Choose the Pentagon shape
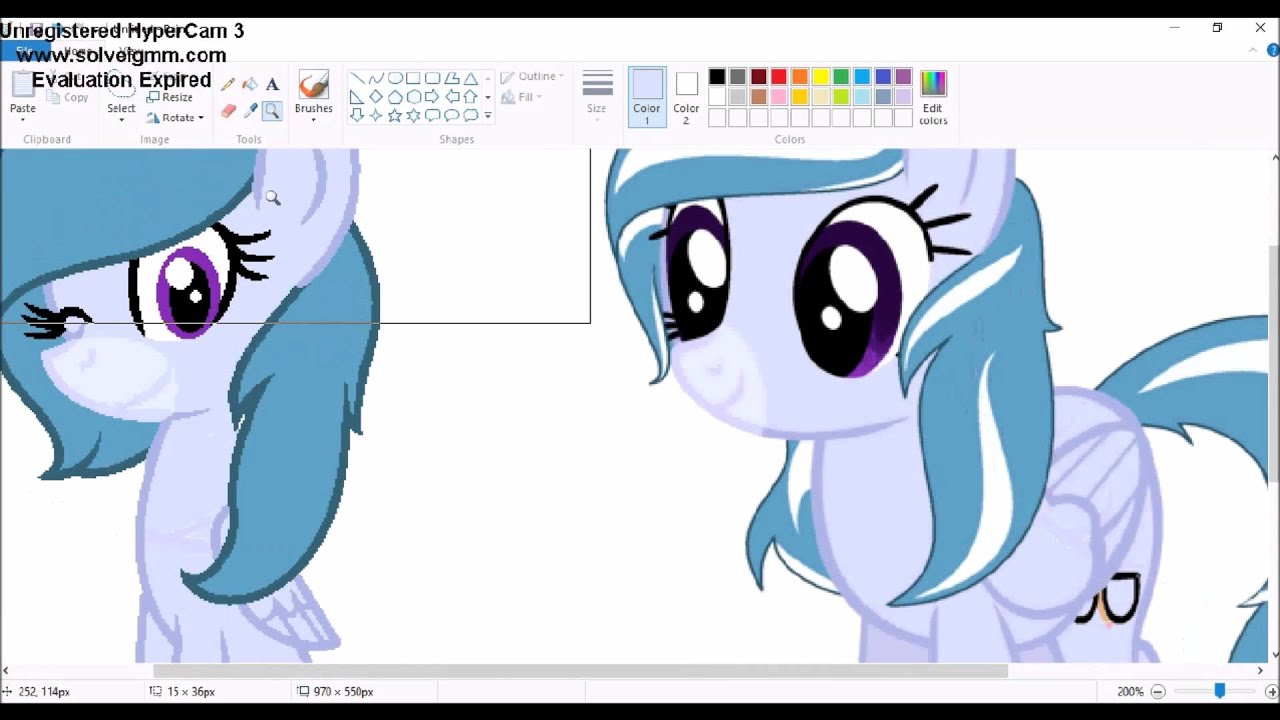1280x720 pixels. click(395, 97)
